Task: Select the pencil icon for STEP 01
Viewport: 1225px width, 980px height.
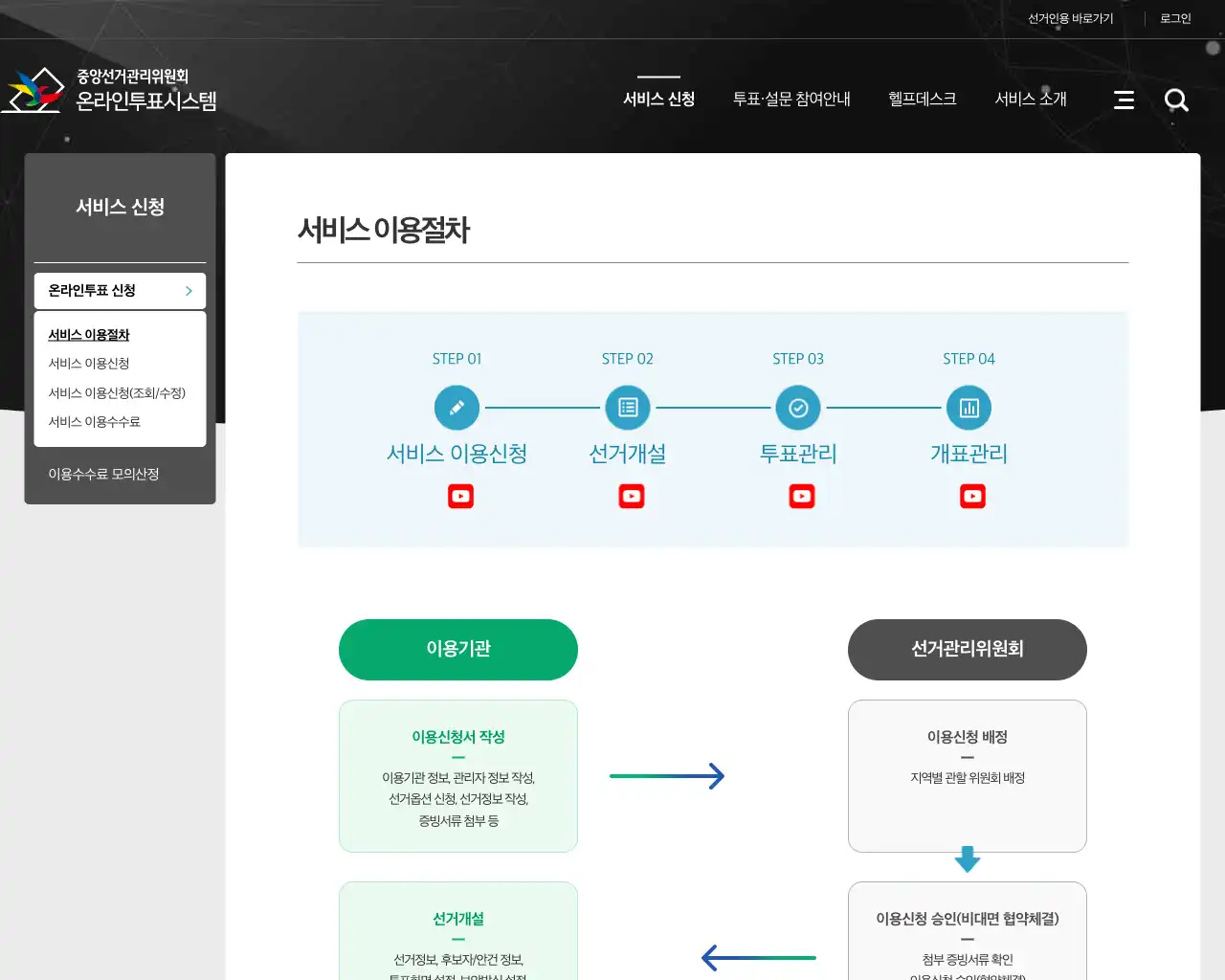Action: (457, 406)
